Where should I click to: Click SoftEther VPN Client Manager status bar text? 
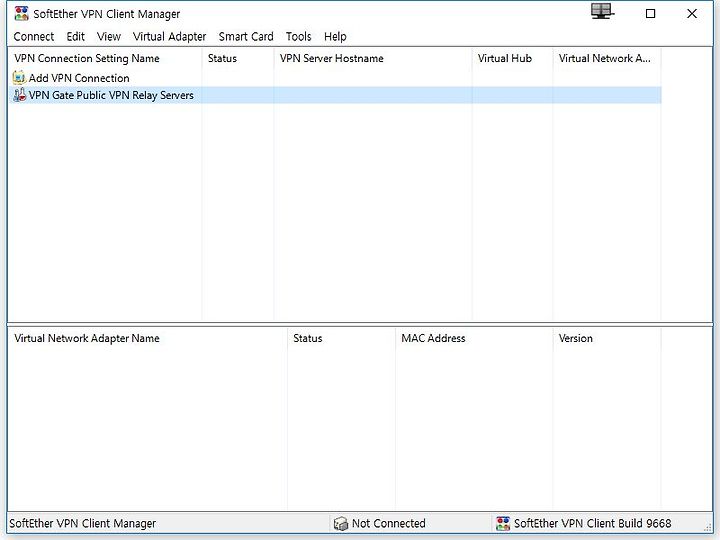[83, 523]
